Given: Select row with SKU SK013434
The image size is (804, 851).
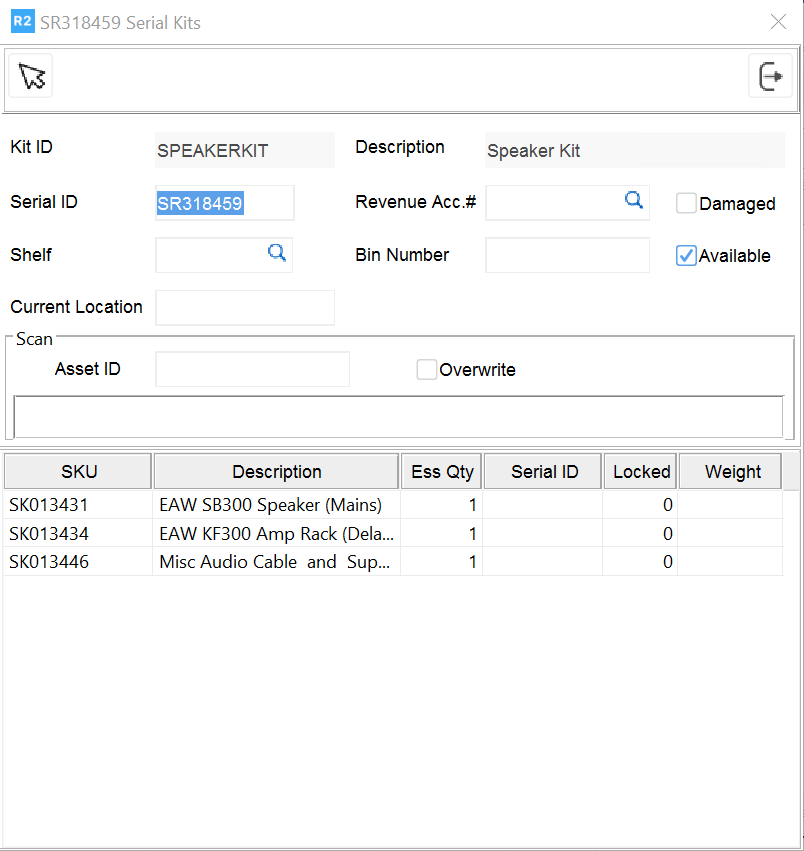Looking at the screenshot, I should 50,534.
